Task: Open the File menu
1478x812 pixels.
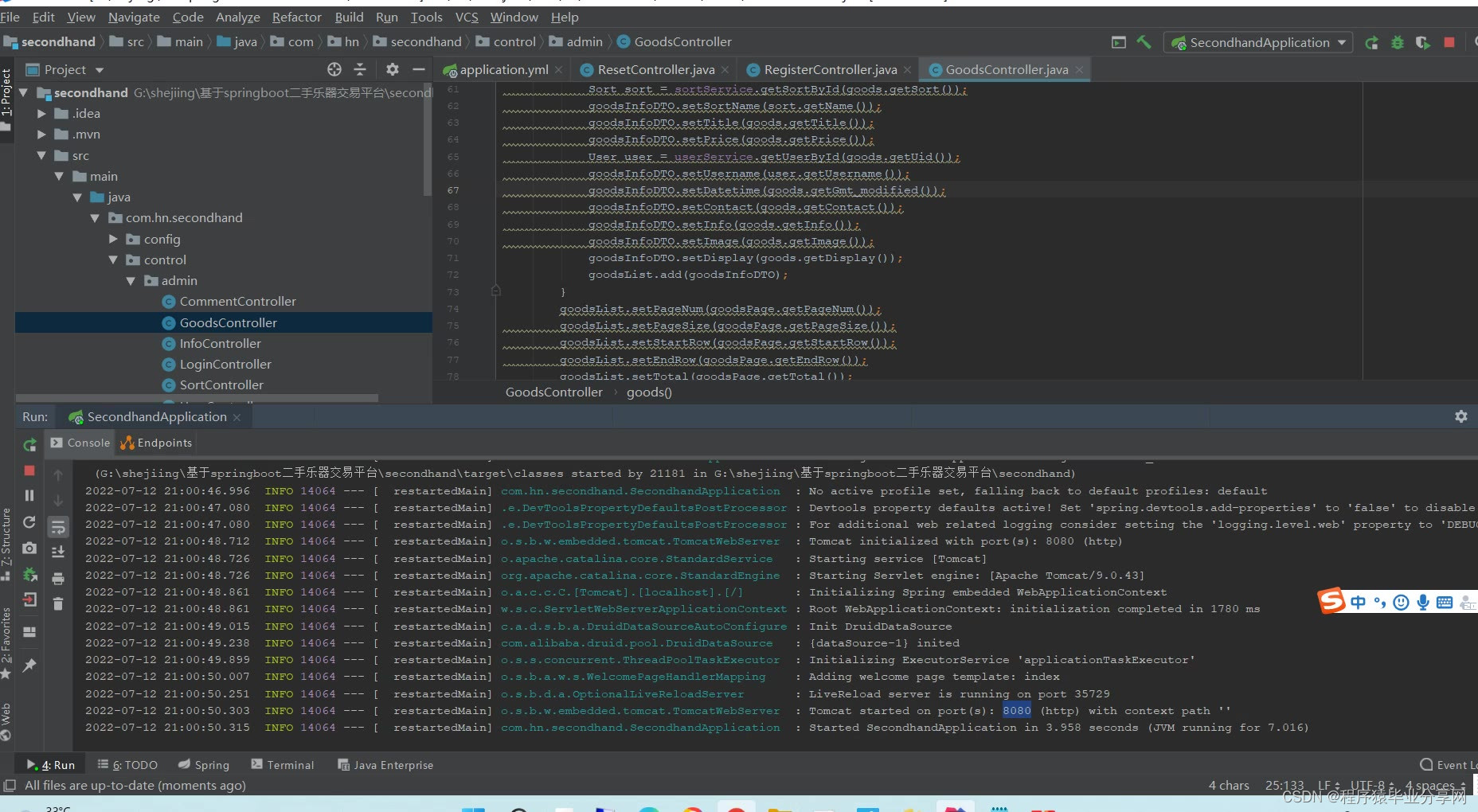Action: pos(10,17)
